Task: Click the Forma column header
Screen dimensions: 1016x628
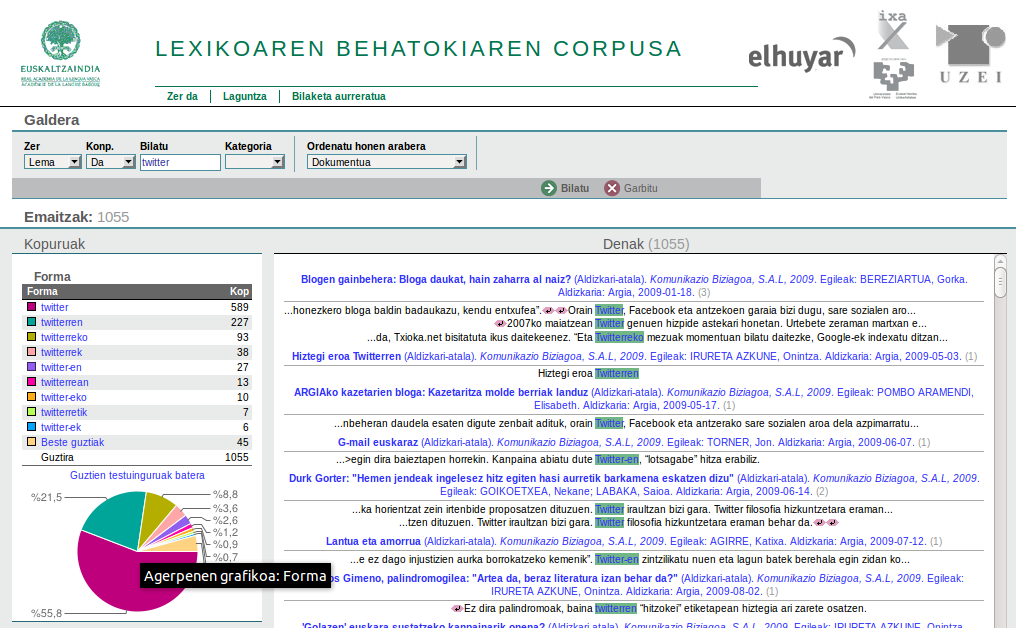Action: (42, 292)
